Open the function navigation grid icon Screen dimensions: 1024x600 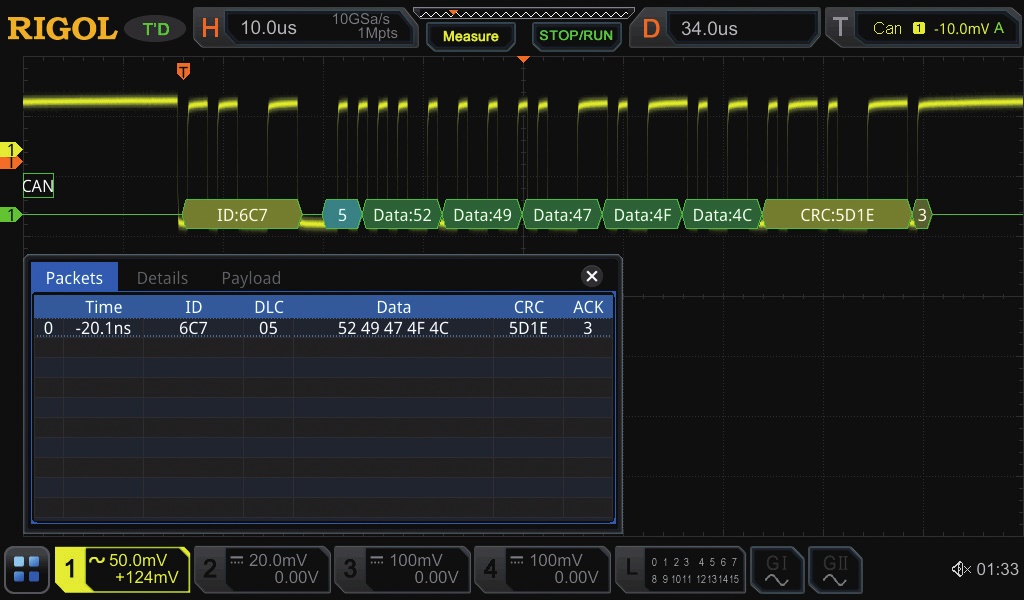[27, 569]
